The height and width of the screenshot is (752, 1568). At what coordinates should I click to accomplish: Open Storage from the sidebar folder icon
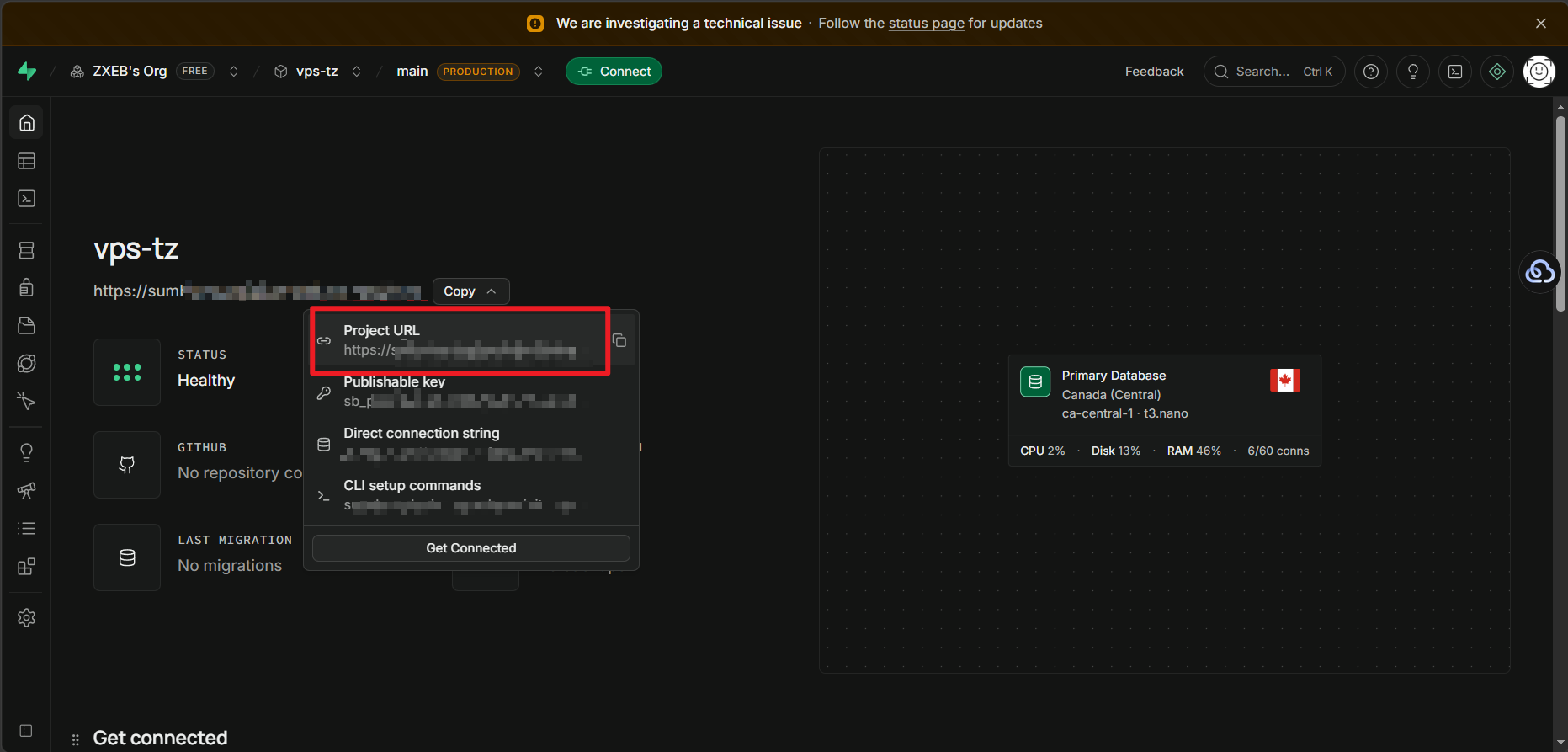pyautogui.click(x=27, y=326)
